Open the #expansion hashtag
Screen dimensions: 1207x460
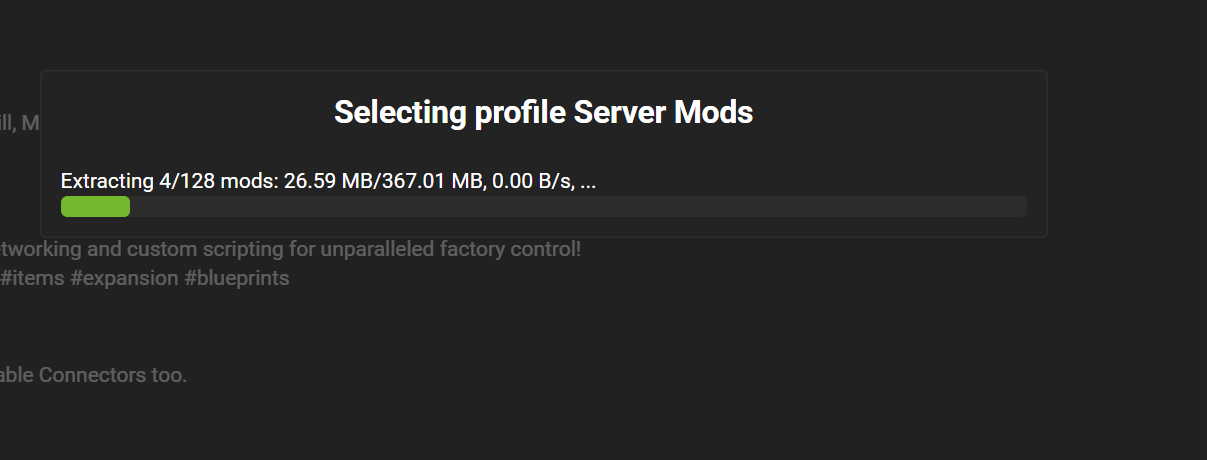click(124, 278)
